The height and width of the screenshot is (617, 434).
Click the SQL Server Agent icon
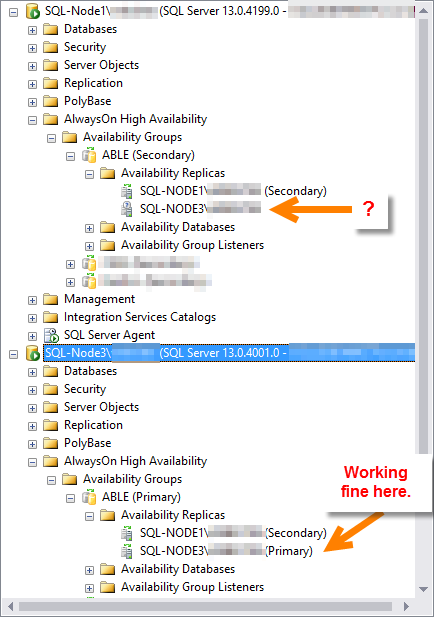(51, 335)
